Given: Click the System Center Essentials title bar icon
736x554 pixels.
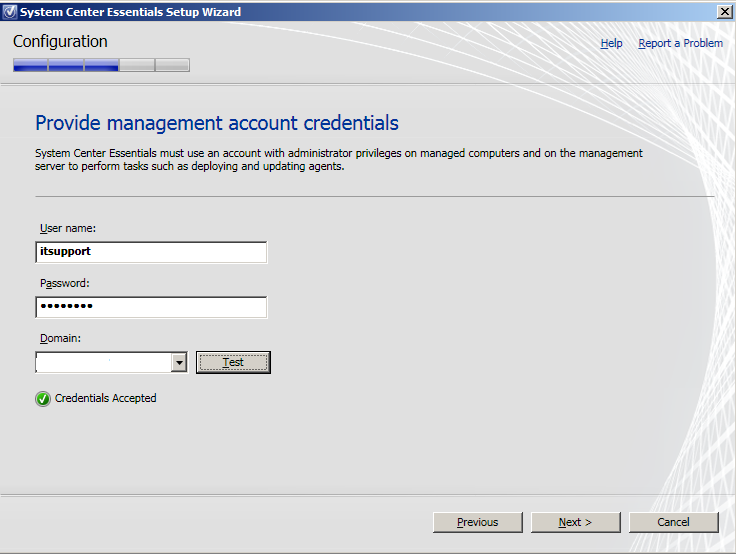Looking at the screenshot, I should pyautogui.click(x=9, y=12).
